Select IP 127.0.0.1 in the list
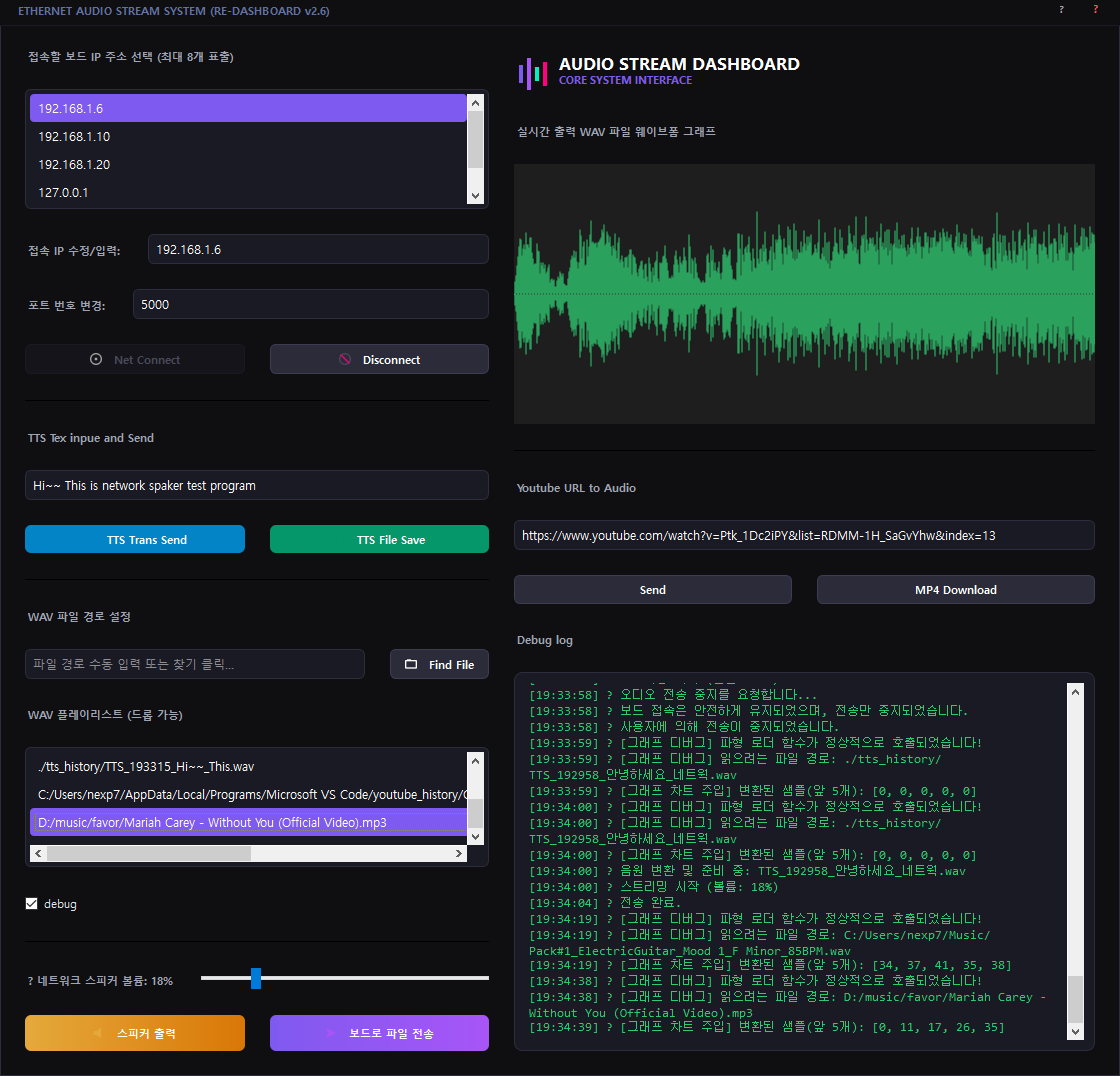This screenshot has width=1120, height=1076. [248, 192]
